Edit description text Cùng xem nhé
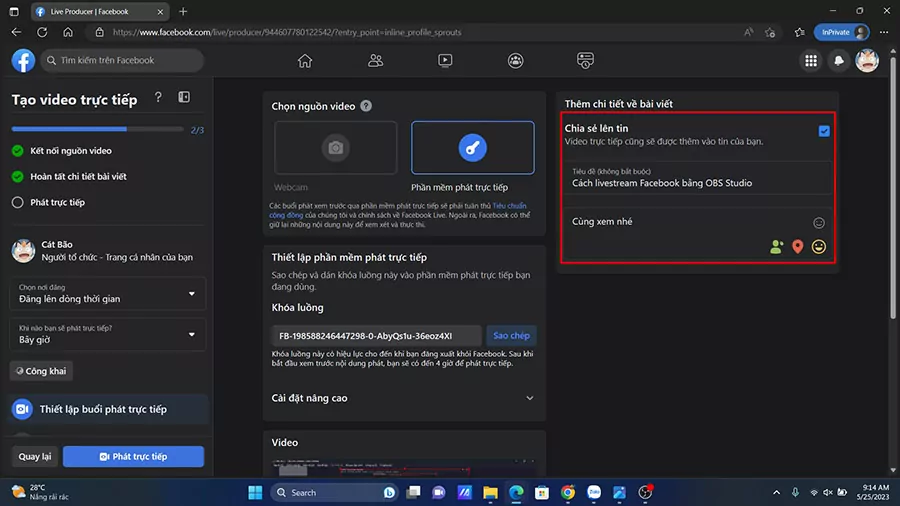The image size is (900, 506). pos(603,222)
